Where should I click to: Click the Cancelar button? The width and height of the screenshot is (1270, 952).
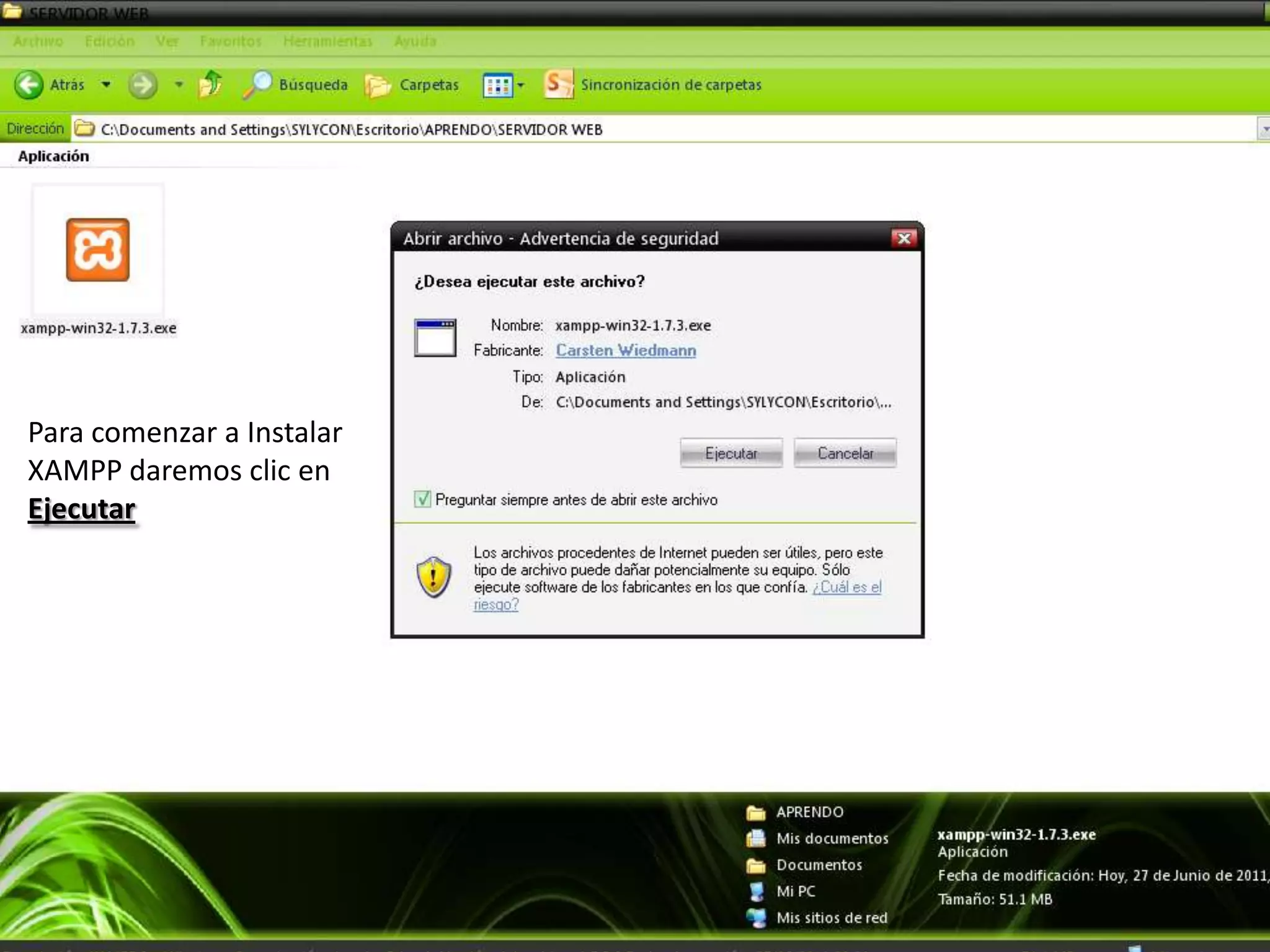[845, 453]
